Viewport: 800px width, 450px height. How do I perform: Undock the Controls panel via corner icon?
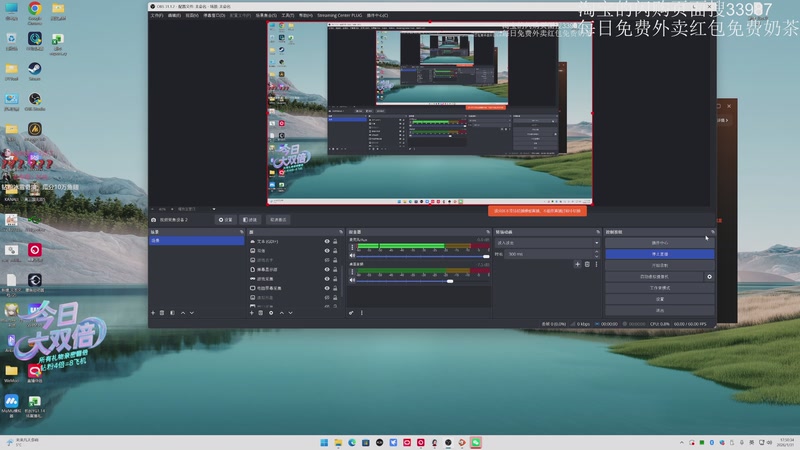712,231
